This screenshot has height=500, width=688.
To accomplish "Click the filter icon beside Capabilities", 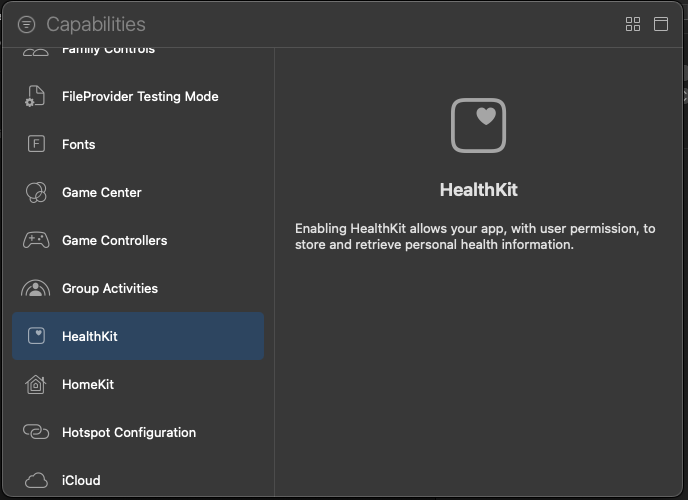I will point(27,24).
